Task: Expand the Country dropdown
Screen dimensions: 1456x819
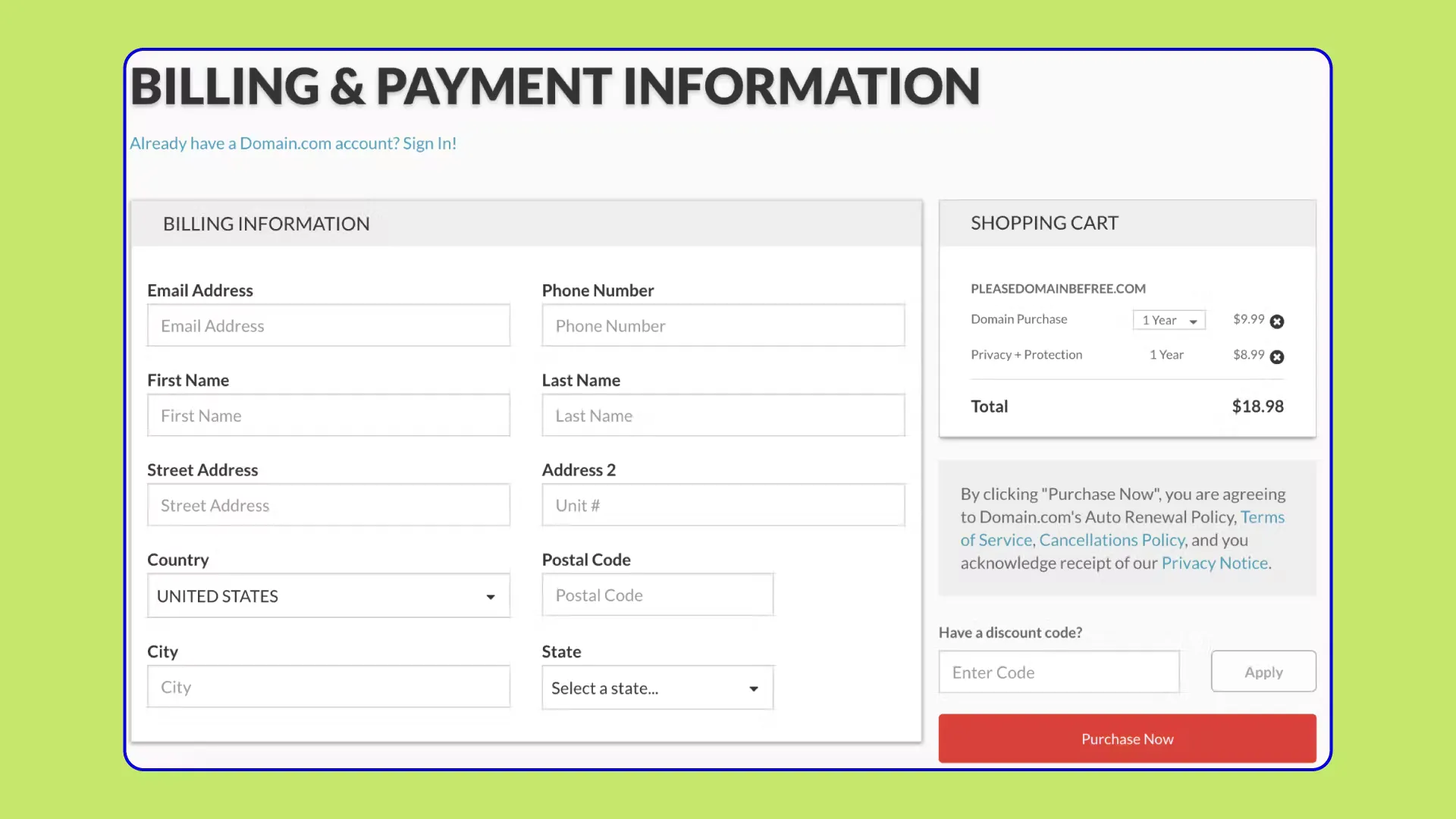Action: click(x=328, y=596)
